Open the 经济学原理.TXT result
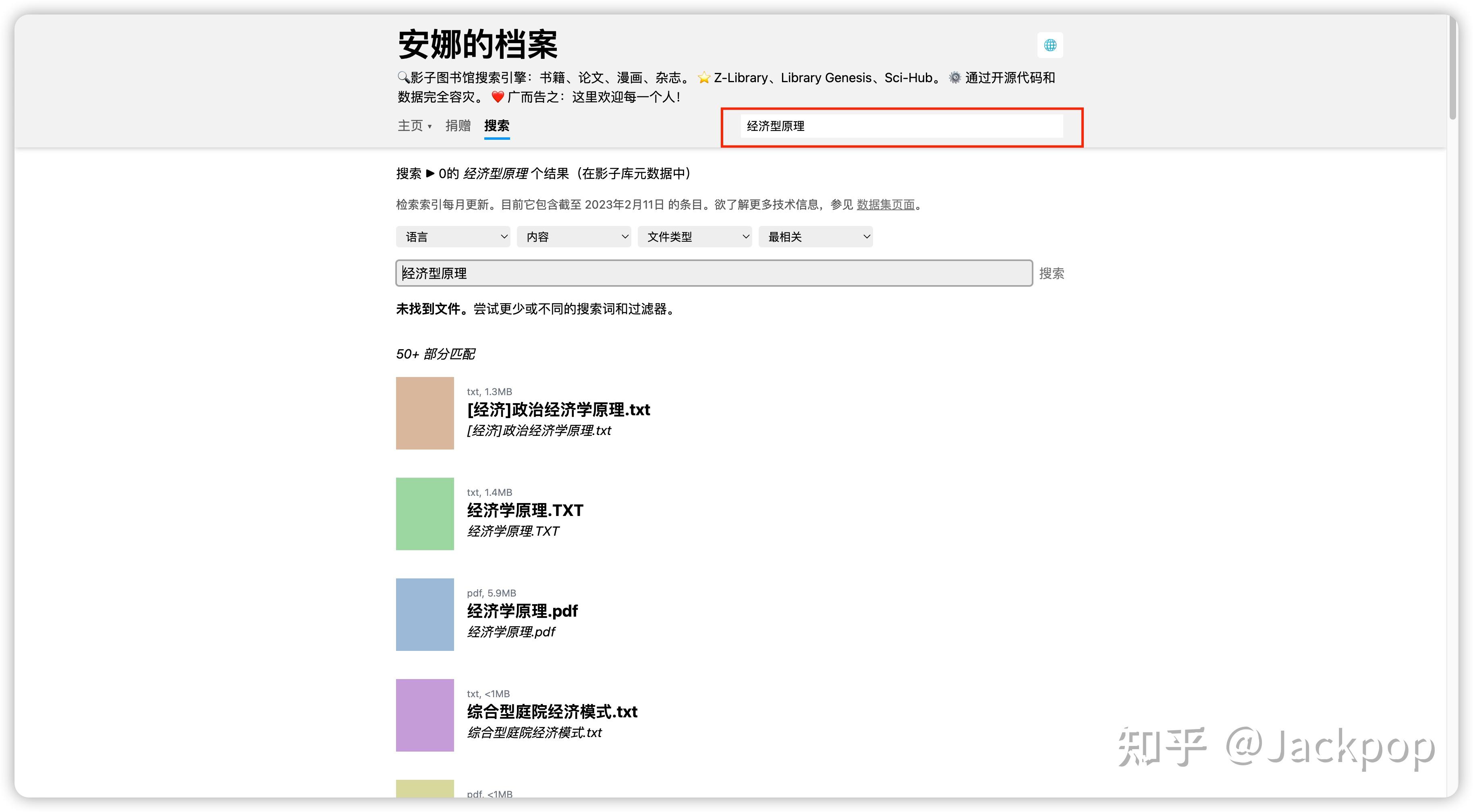1473x812 pixels. pos(525,511)
